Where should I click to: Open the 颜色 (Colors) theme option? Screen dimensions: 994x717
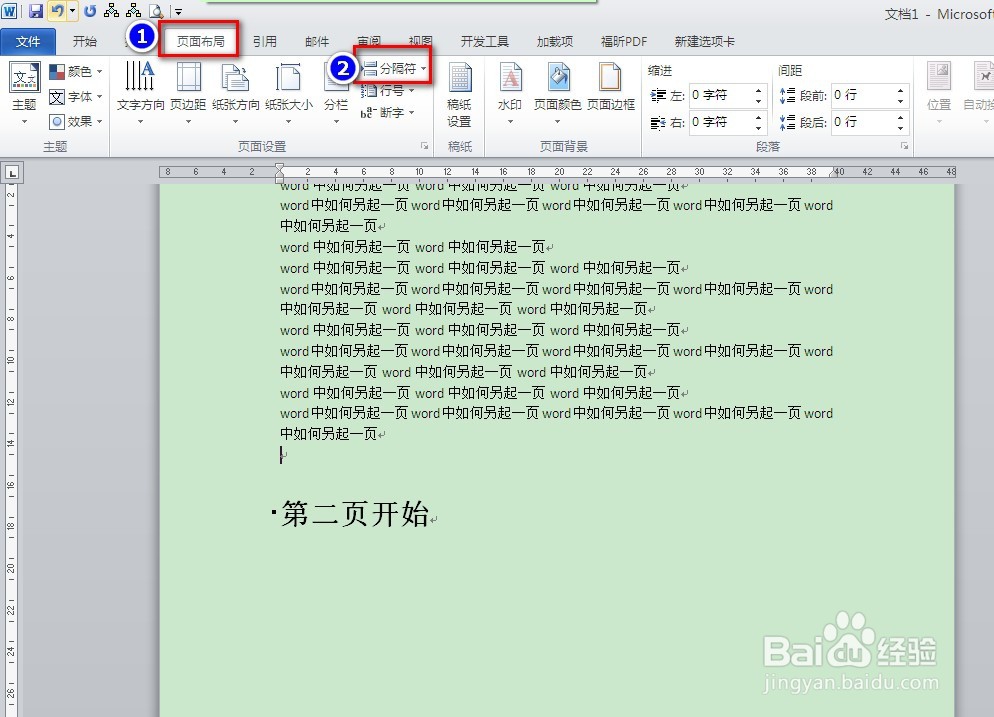(x=77, y=71)
